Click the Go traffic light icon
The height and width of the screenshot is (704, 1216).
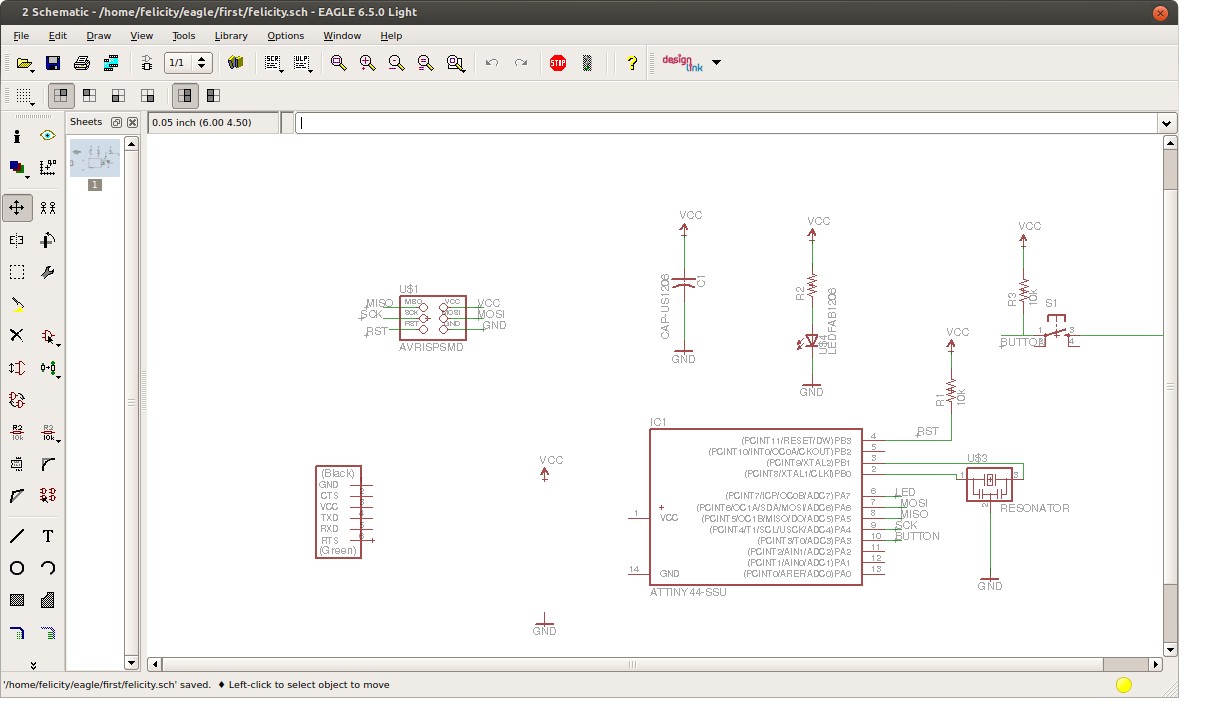click(x=587, y=63)
